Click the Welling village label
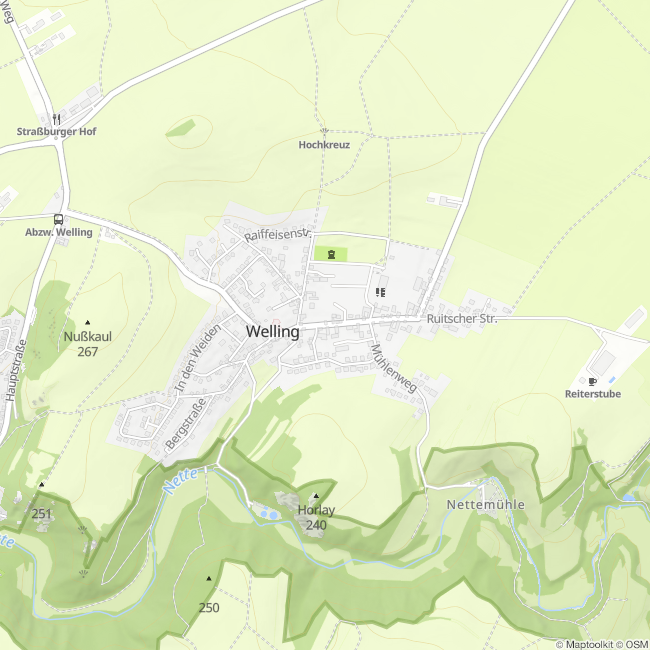Viewport: 650px width, 650px height. click(273, 332)
